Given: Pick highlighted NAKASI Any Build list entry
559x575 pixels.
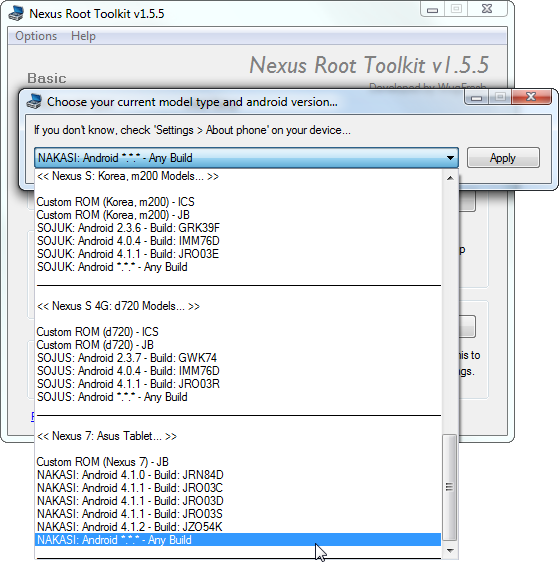Looking at the screenshot, I should 238,540.
